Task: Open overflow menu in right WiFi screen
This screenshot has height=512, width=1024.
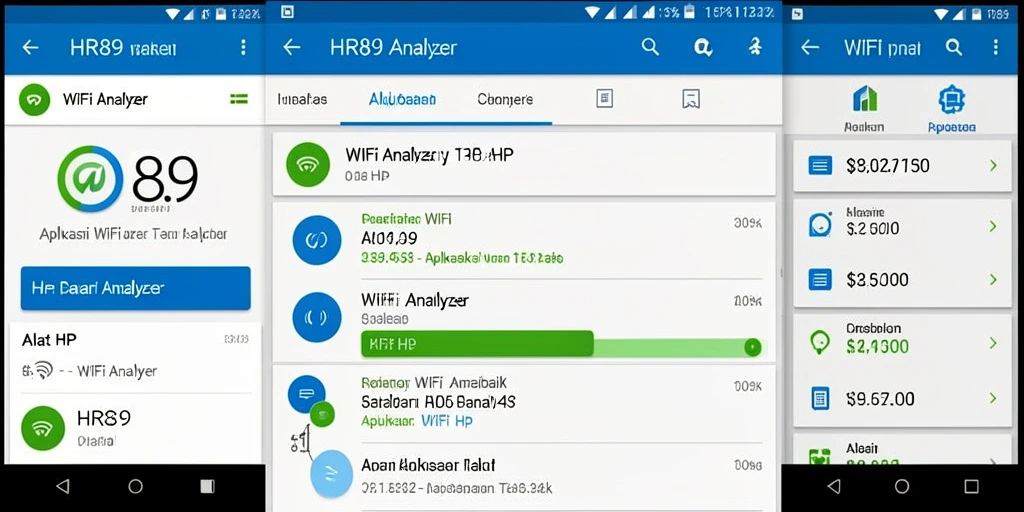Action: pyautogui.click(x=995, y=46)
